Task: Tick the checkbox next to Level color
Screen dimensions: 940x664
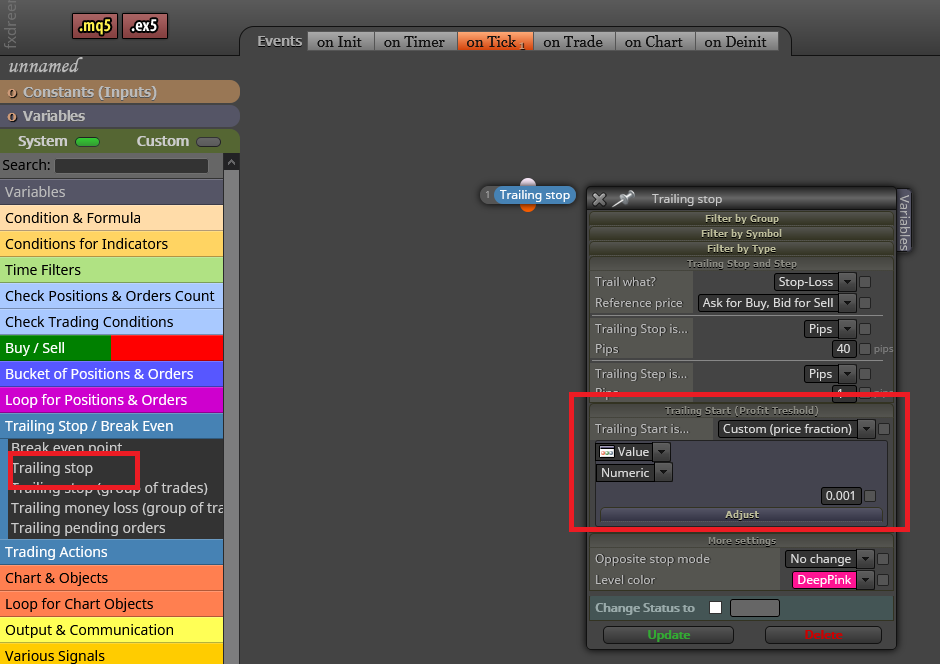Action: click(x=883, y=580)
